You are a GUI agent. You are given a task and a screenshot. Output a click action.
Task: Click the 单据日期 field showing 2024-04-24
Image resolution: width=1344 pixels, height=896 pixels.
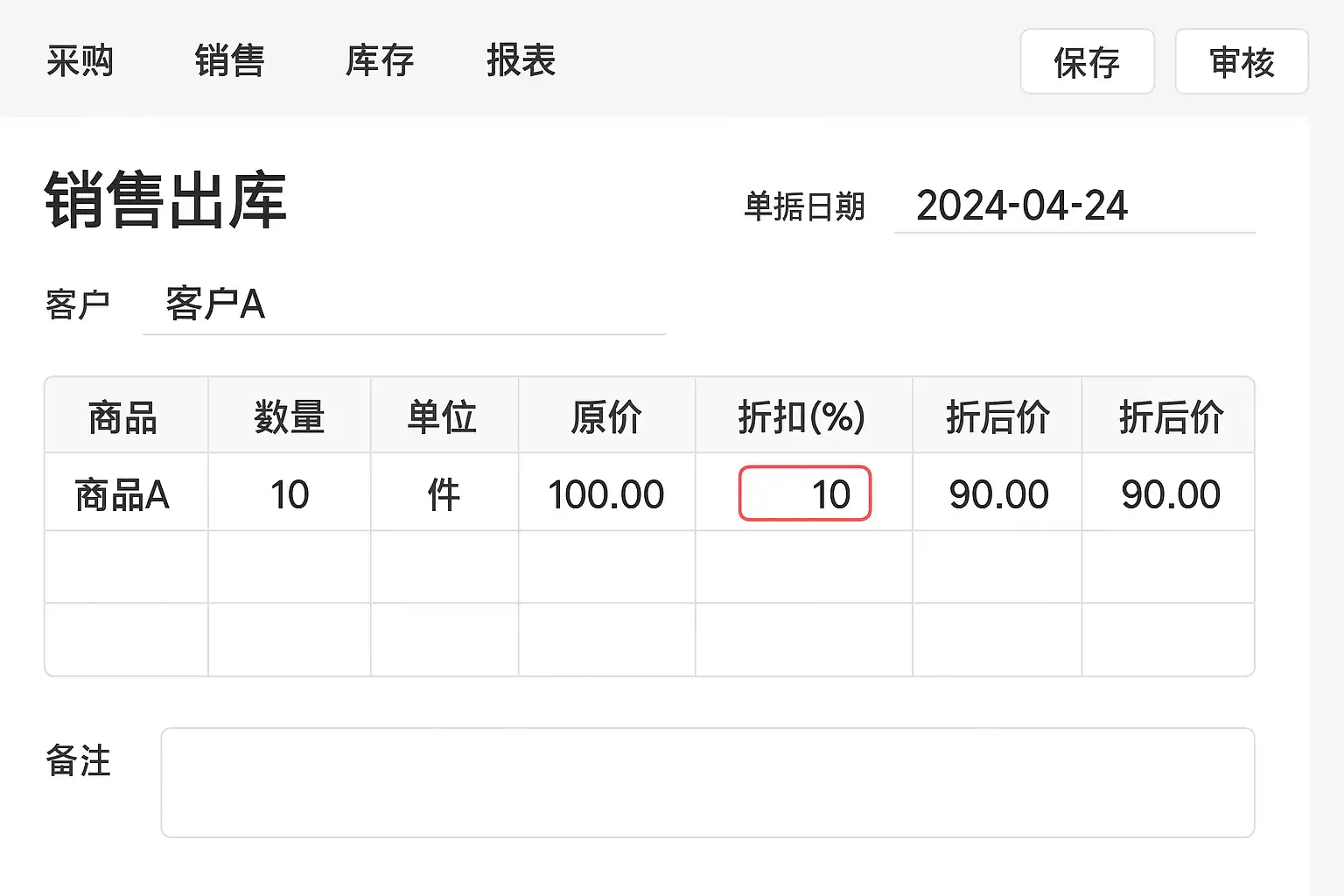pyautogui.click(x=1074, y=207)
